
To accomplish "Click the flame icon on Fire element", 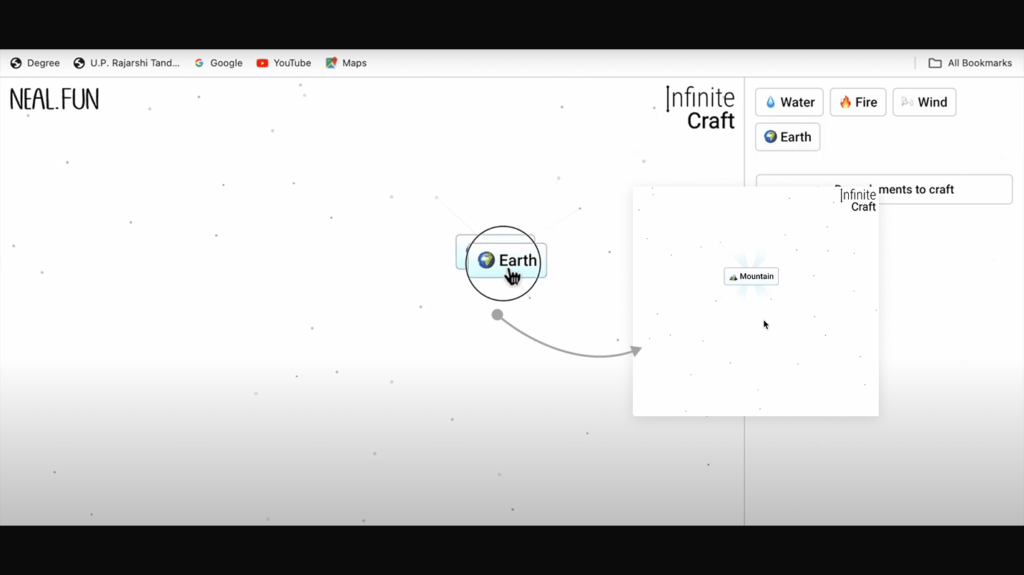I will coord(845,102).
